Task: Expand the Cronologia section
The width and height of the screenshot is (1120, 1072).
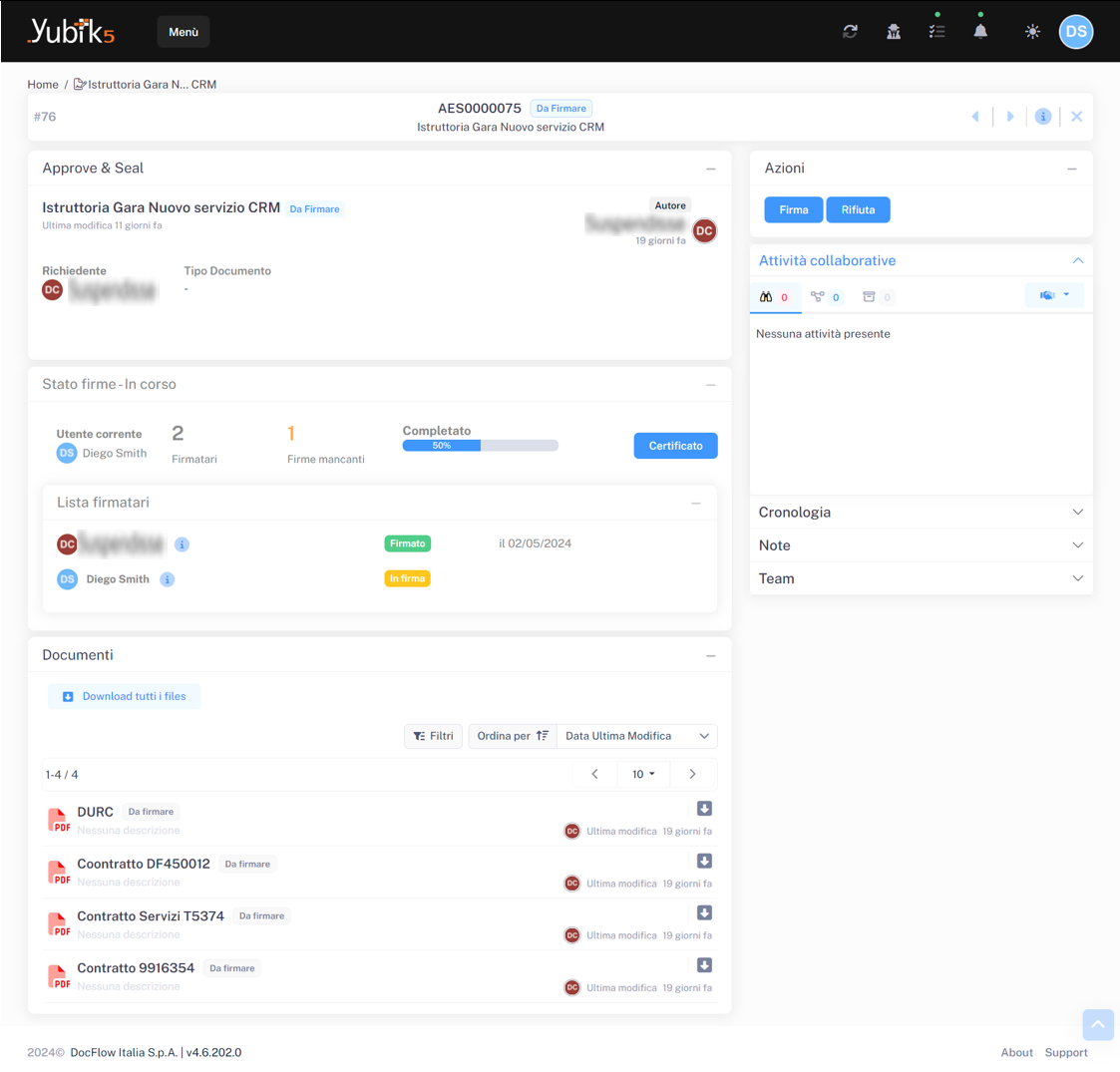Action: tap(920, 513)
